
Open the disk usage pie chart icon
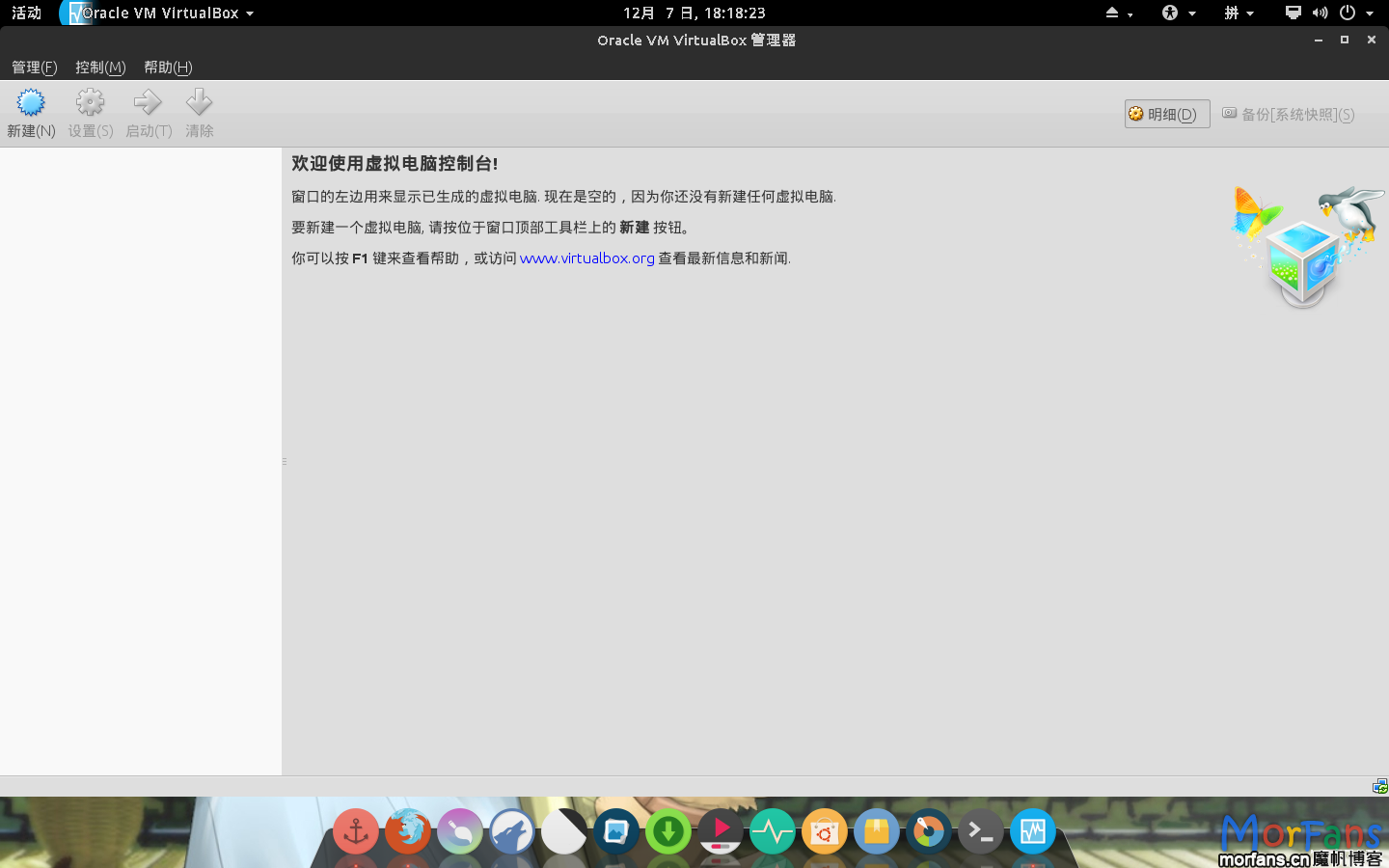[929, 831]
